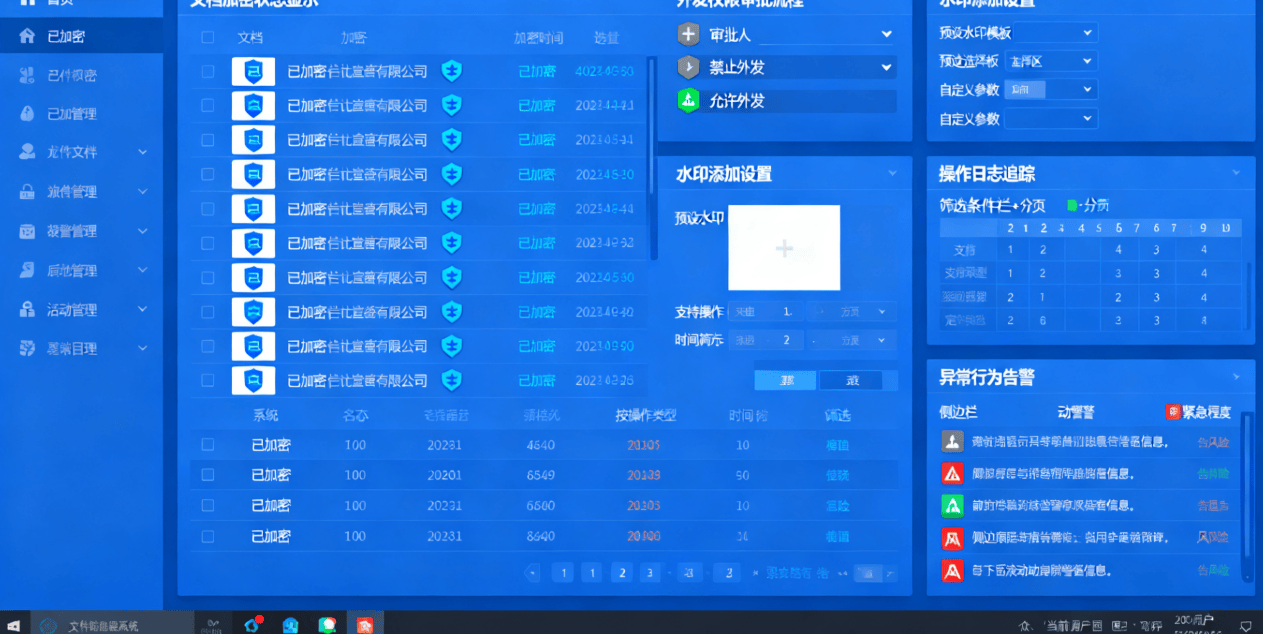Go to page 3 in the pagination bar
Screen dimensions: 1263x634
click(x=650, y=573)
